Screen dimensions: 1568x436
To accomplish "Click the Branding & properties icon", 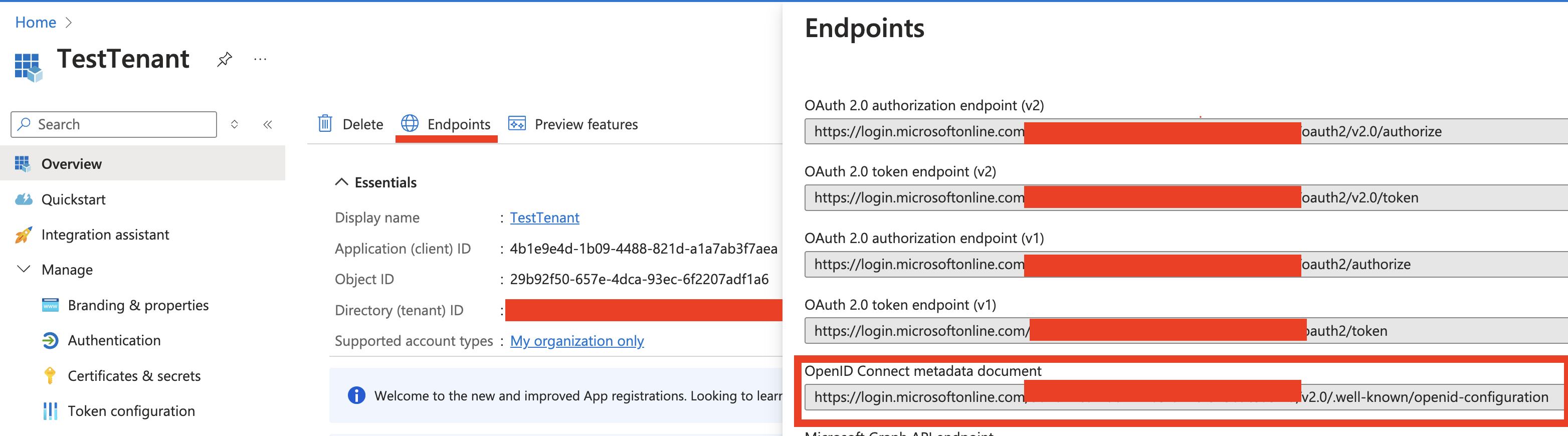I will [x=51, y=305].
